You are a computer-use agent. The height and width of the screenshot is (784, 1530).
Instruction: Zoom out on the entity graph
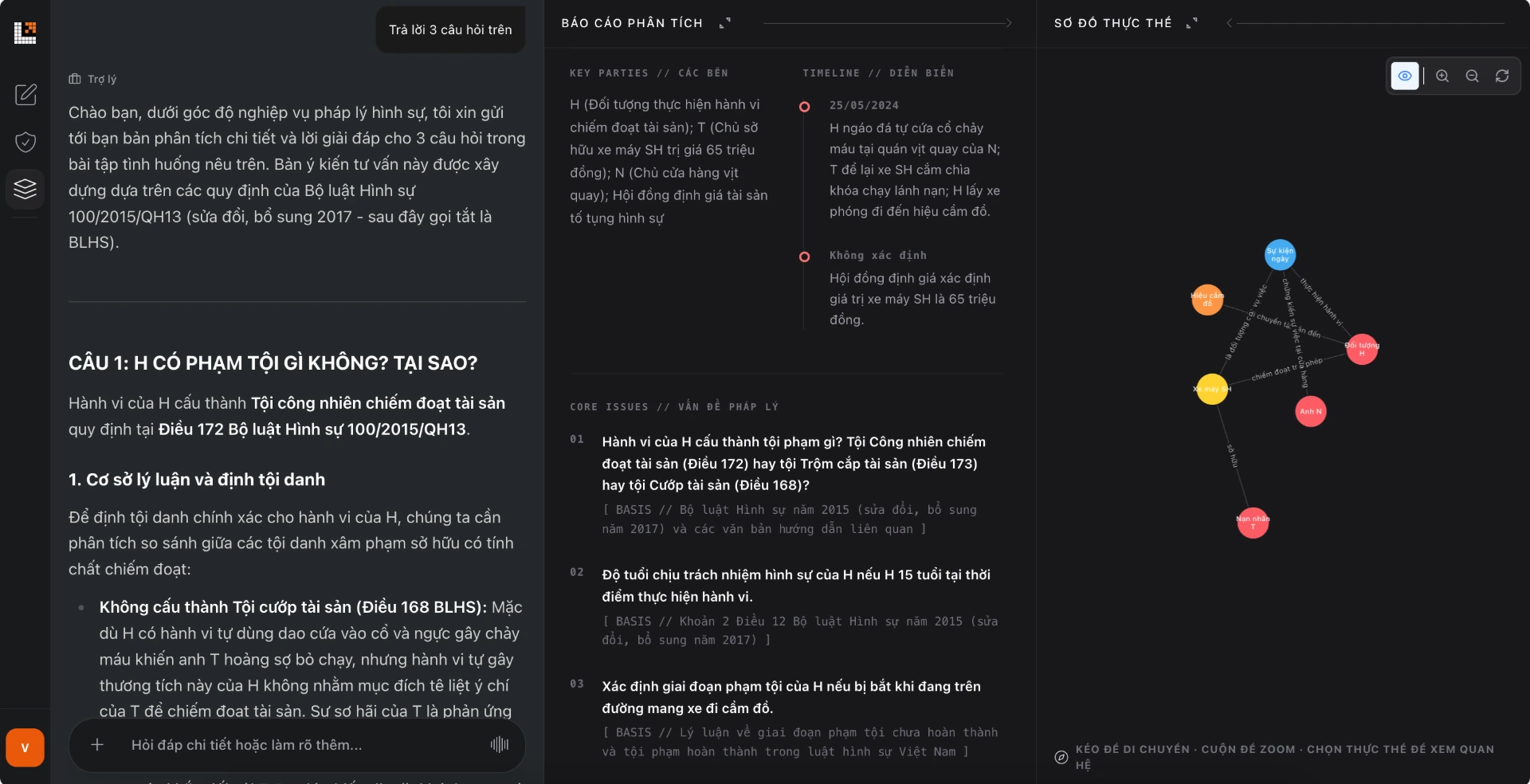point(1473,76)
